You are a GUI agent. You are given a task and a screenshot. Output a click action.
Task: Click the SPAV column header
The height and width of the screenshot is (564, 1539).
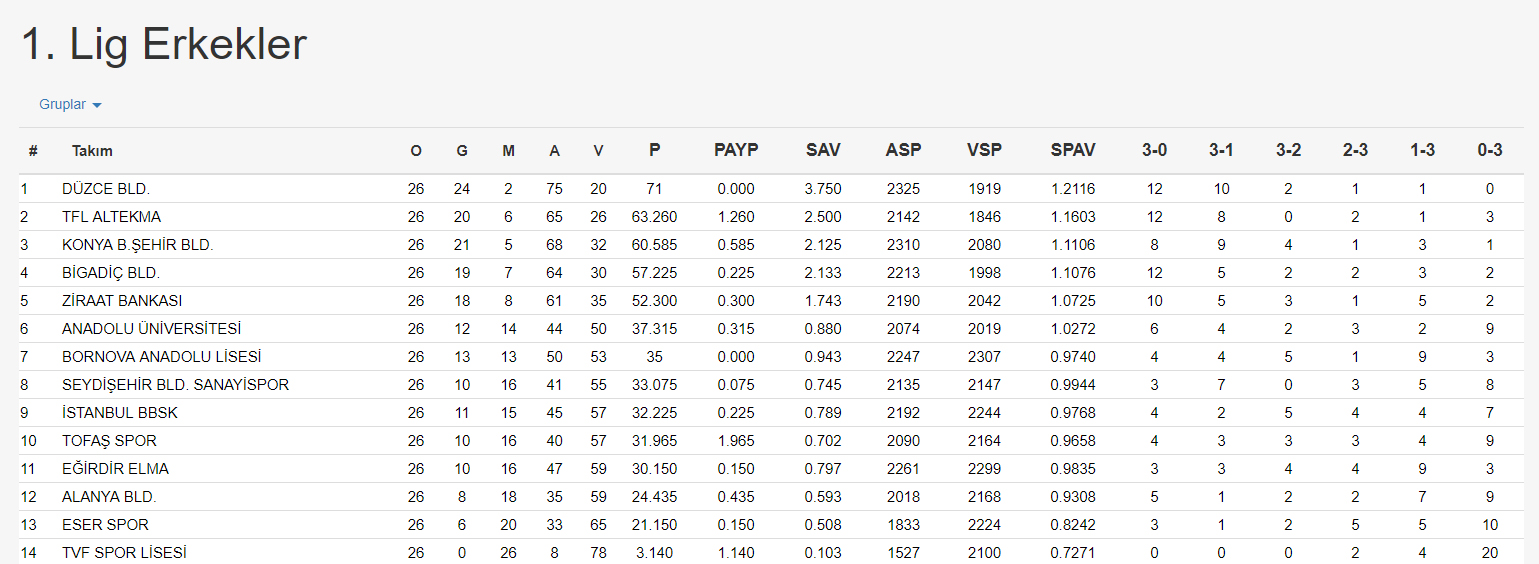pos(1073,150)
